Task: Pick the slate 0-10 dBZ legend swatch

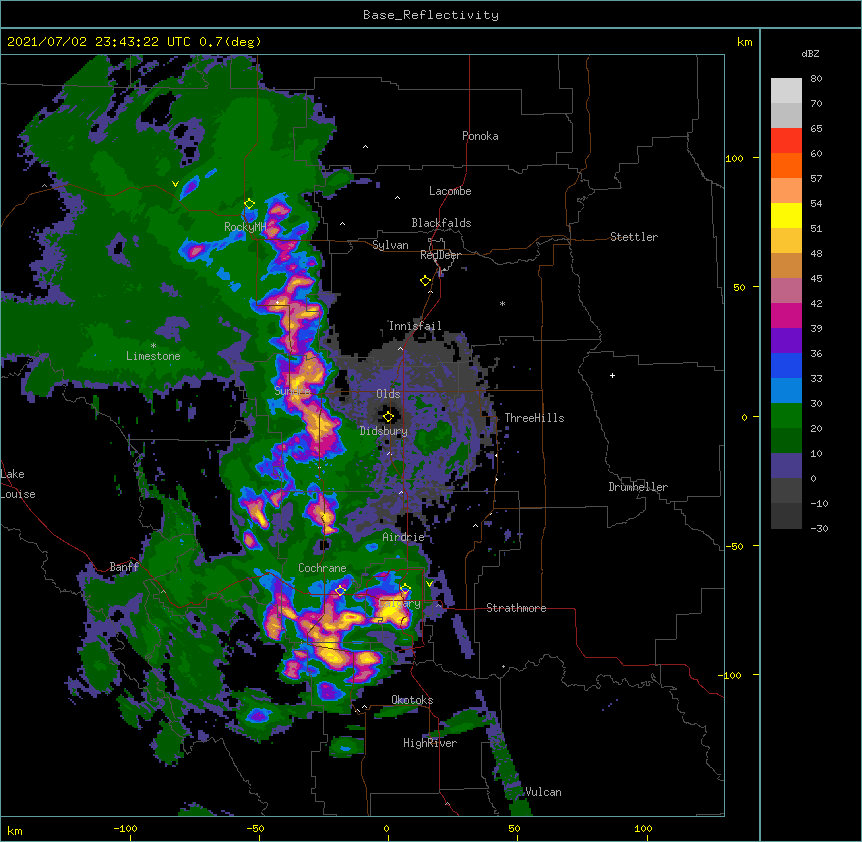Action: click(x=786, y=466)
